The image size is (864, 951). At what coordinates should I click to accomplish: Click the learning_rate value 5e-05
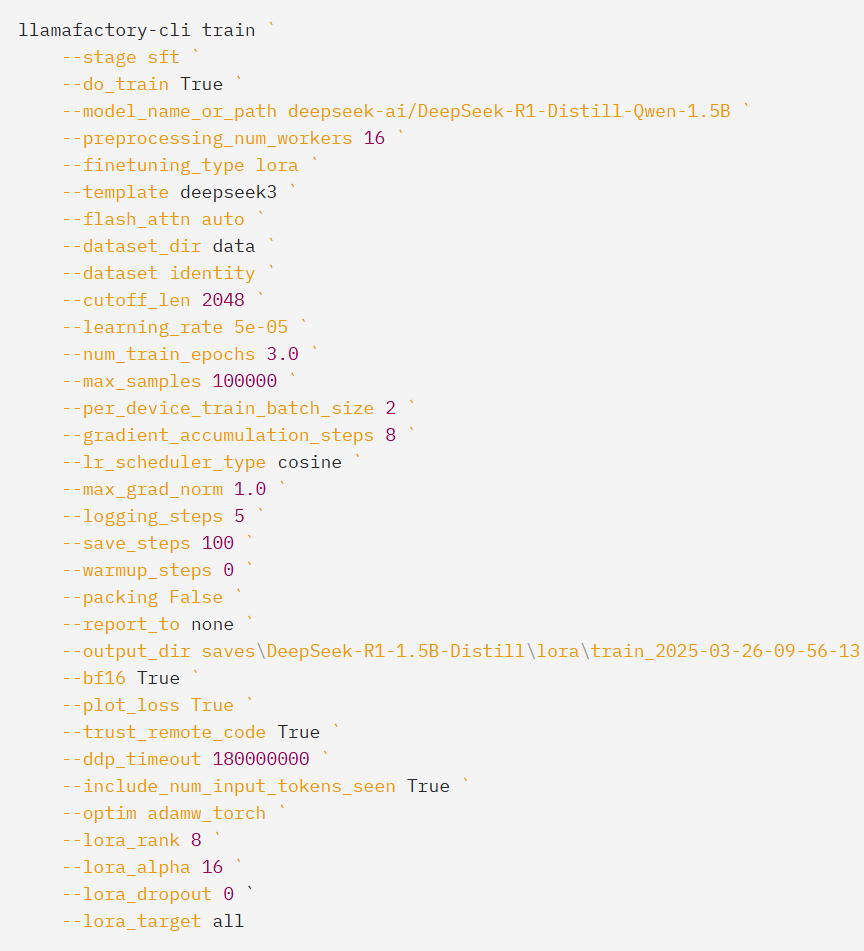click(261, 327)
